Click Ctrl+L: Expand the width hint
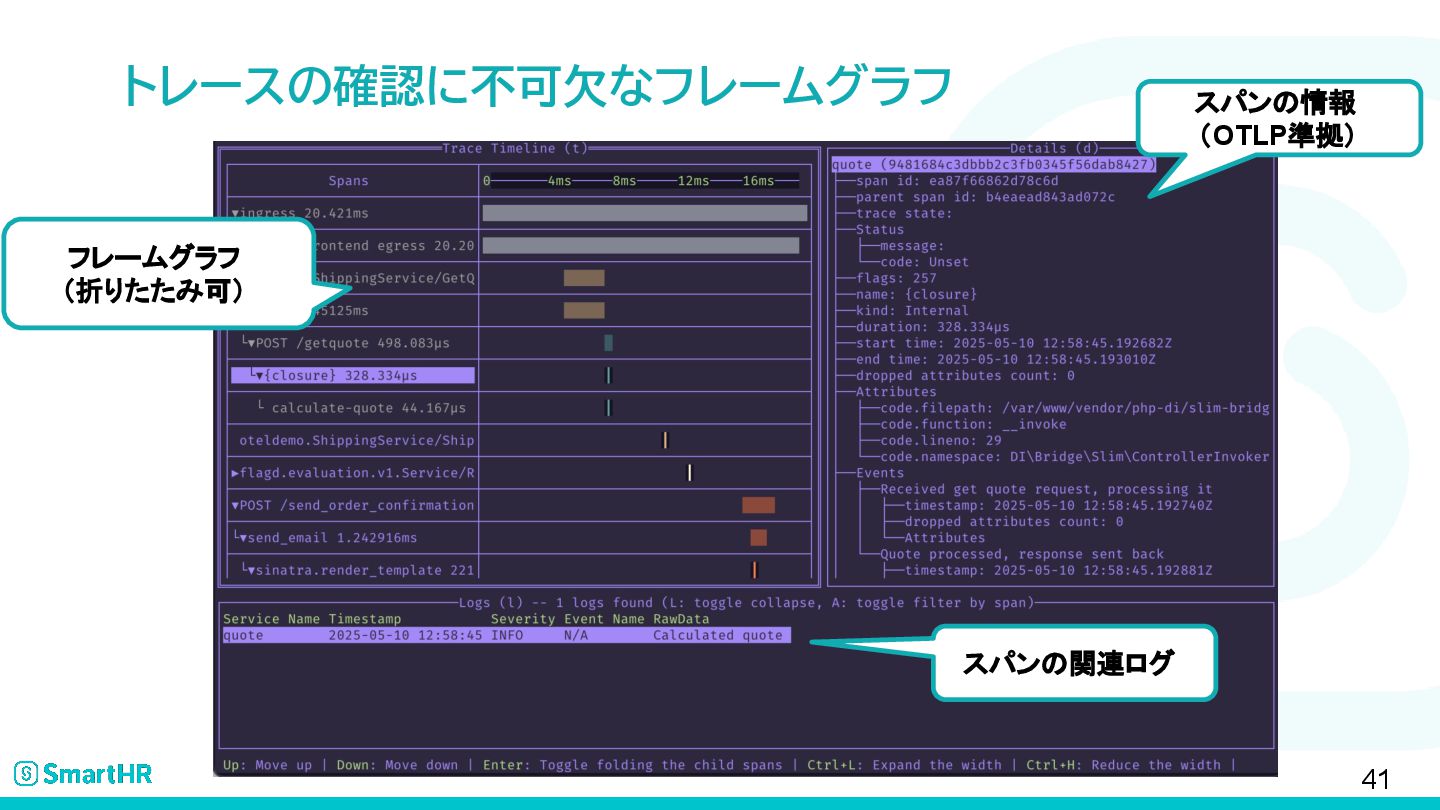The width and height of the screenshot is (1440, 810). tap(903, 765)
